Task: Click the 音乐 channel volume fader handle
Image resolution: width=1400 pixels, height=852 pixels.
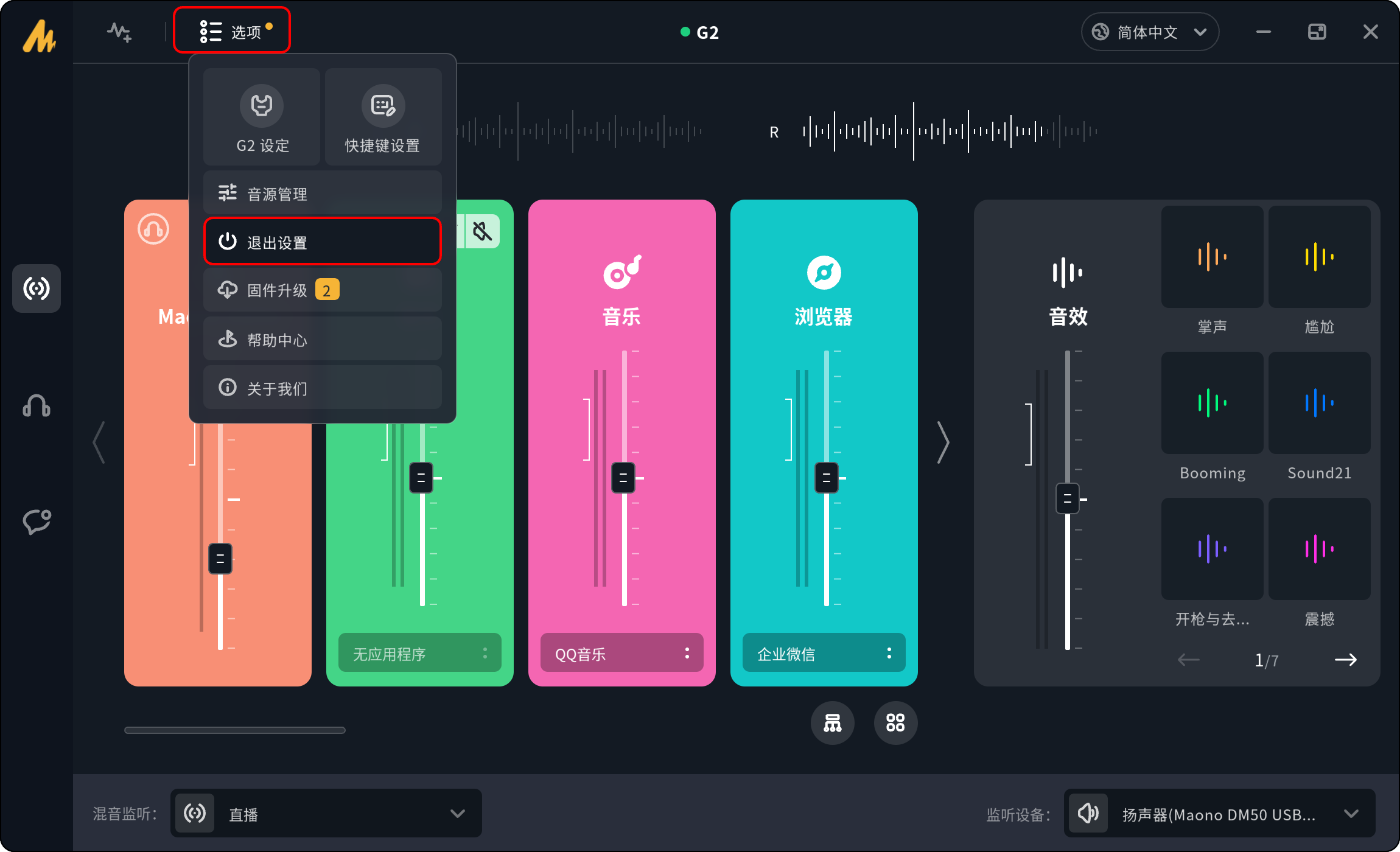Action: click(623, 478)
